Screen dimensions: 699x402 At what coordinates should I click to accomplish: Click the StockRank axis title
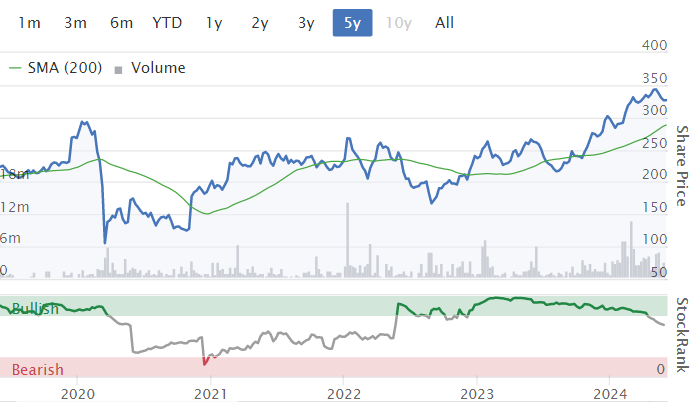pos(683,335)
